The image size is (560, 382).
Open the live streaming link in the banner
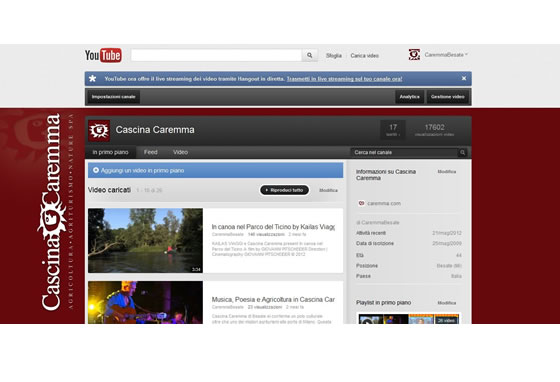[x=344, y=79]
